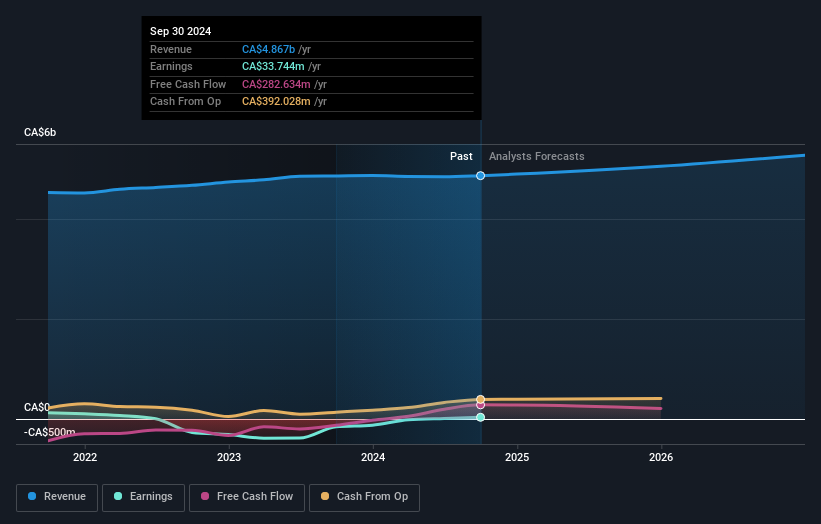This screenshot has width=821, height=524.
Task: Click the CA$33.744m earnings value
Action: pos(273,66)
